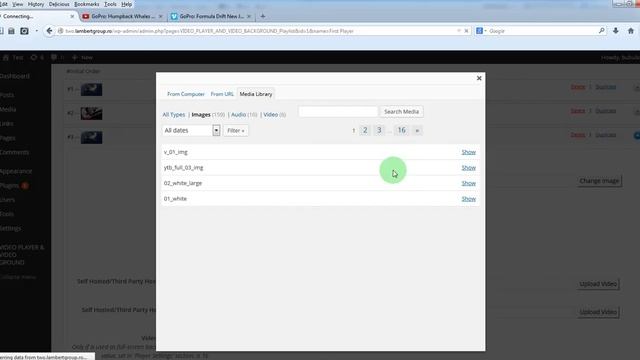The image size is (640, 360).
Task: Open Settings in WordPress sidebar
Action: (11, 229)
